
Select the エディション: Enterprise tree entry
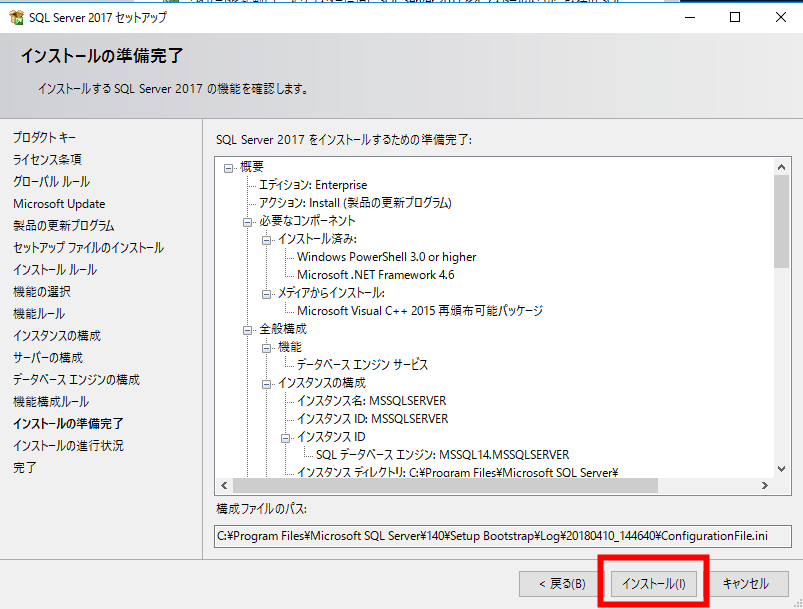coord(313,185)
